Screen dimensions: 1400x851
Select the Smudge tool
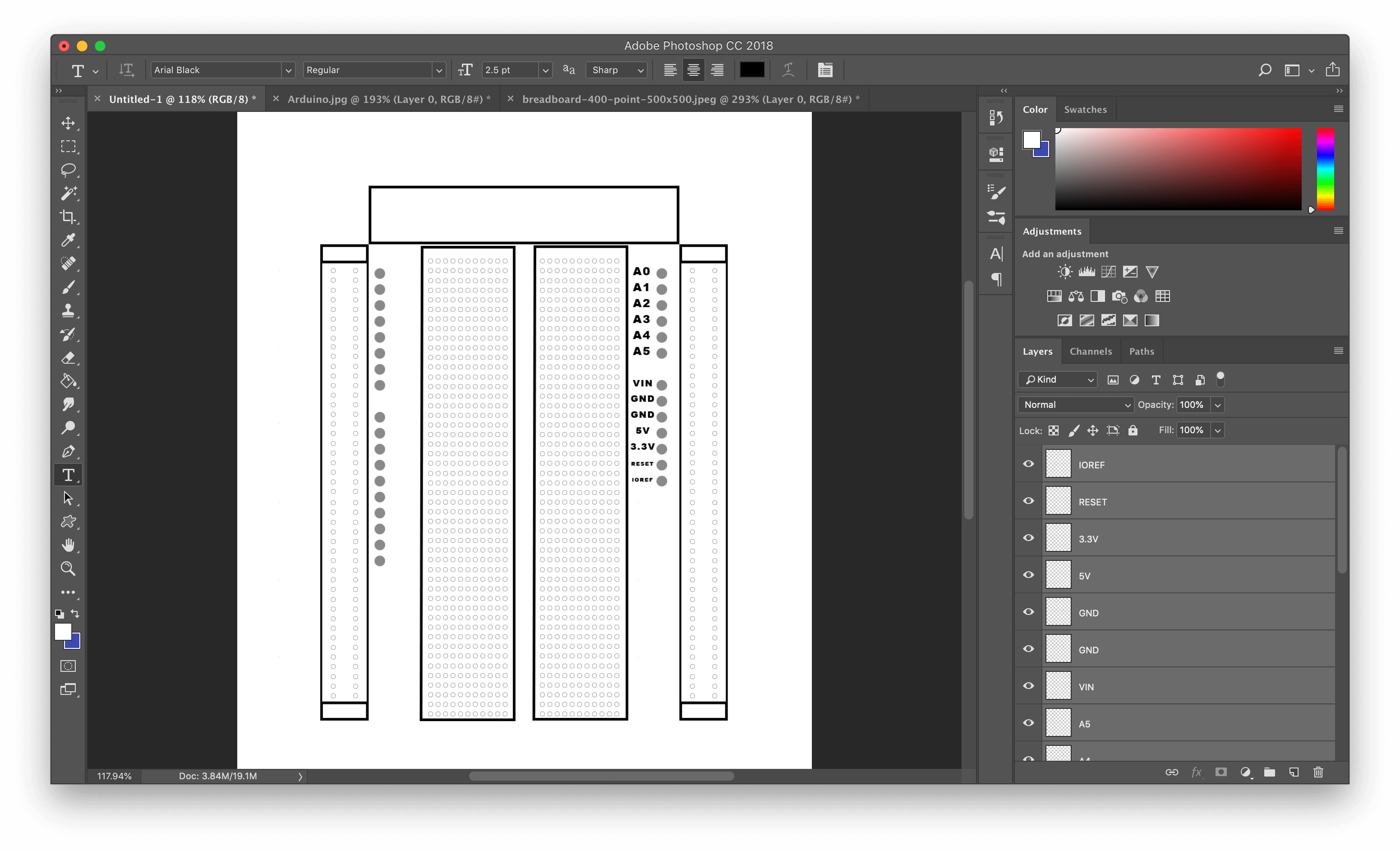coord(68,404)
